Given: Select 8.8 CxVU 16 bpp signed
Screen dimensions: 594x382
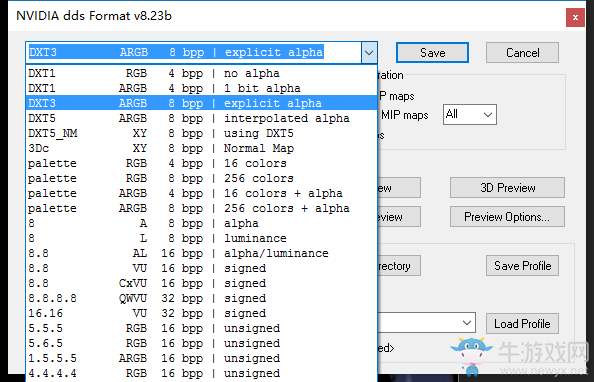Looking at the screenshot, I should click(x=201, y=283).
